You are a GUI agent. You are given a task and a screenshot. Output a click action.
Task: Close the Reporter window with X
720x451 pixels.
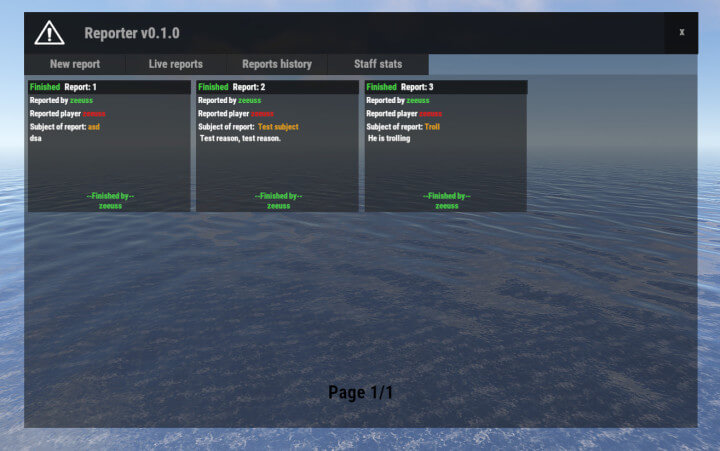[681, 32]
